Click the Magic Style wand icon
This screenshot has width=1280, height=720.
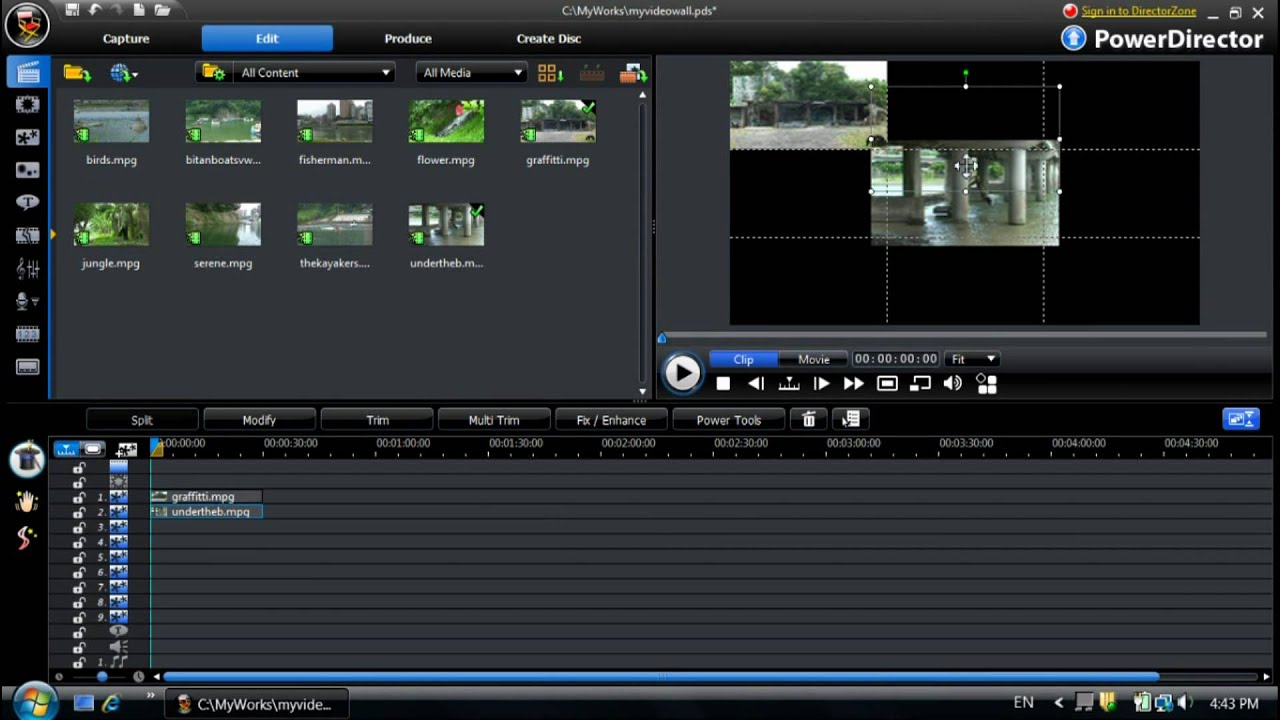27,538
